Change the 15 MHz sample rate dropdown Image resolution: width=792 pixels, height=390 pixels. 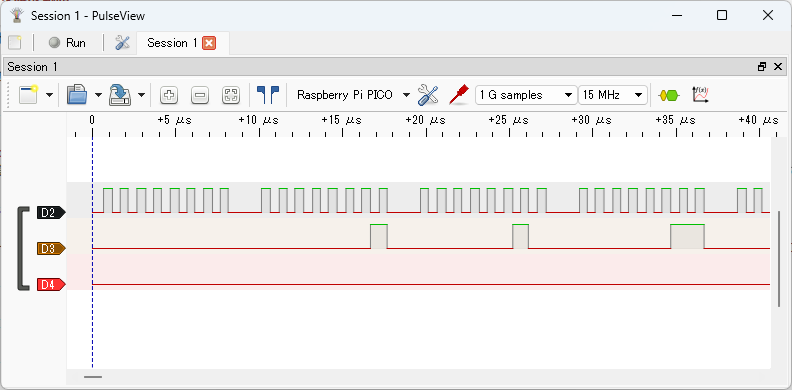[x=613, y=95]
